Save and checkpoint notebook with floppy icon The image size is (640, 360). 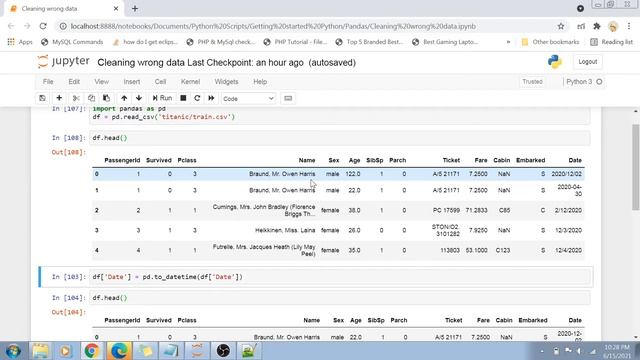[42, 98]
